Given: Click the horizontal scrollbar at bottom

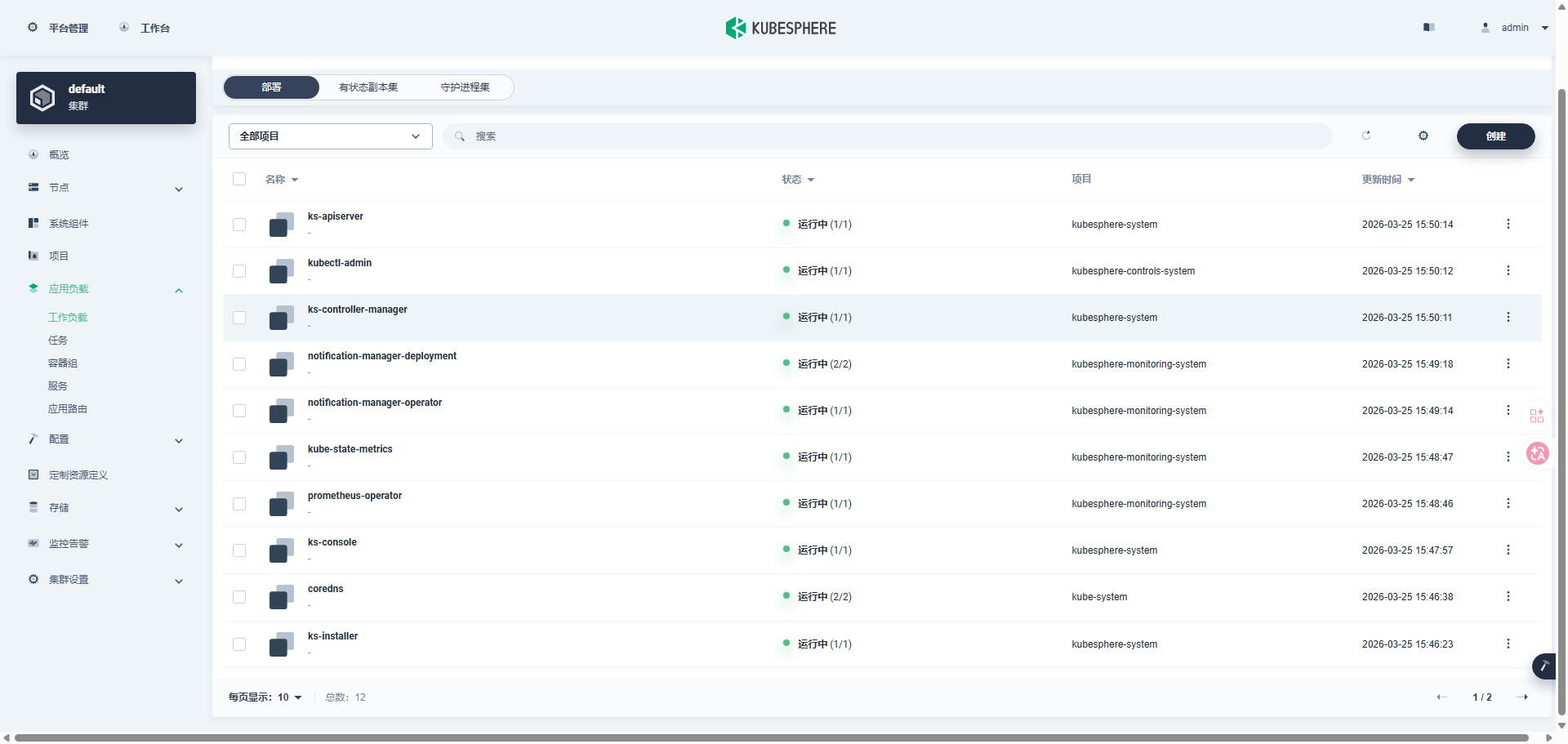Looking at the screenshot, I should click(x=772, y=737).
